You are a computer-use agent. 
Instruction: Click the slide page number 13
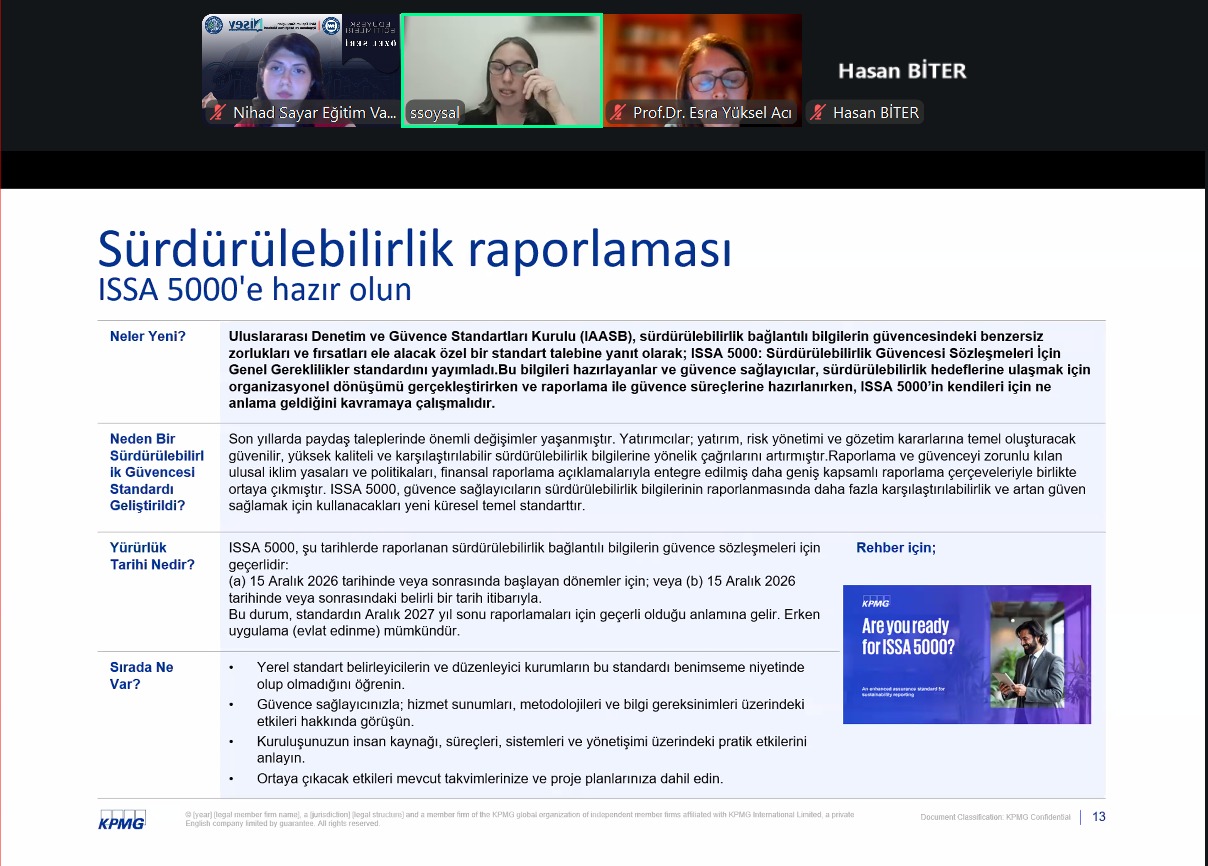click(x=1099, y=817)
